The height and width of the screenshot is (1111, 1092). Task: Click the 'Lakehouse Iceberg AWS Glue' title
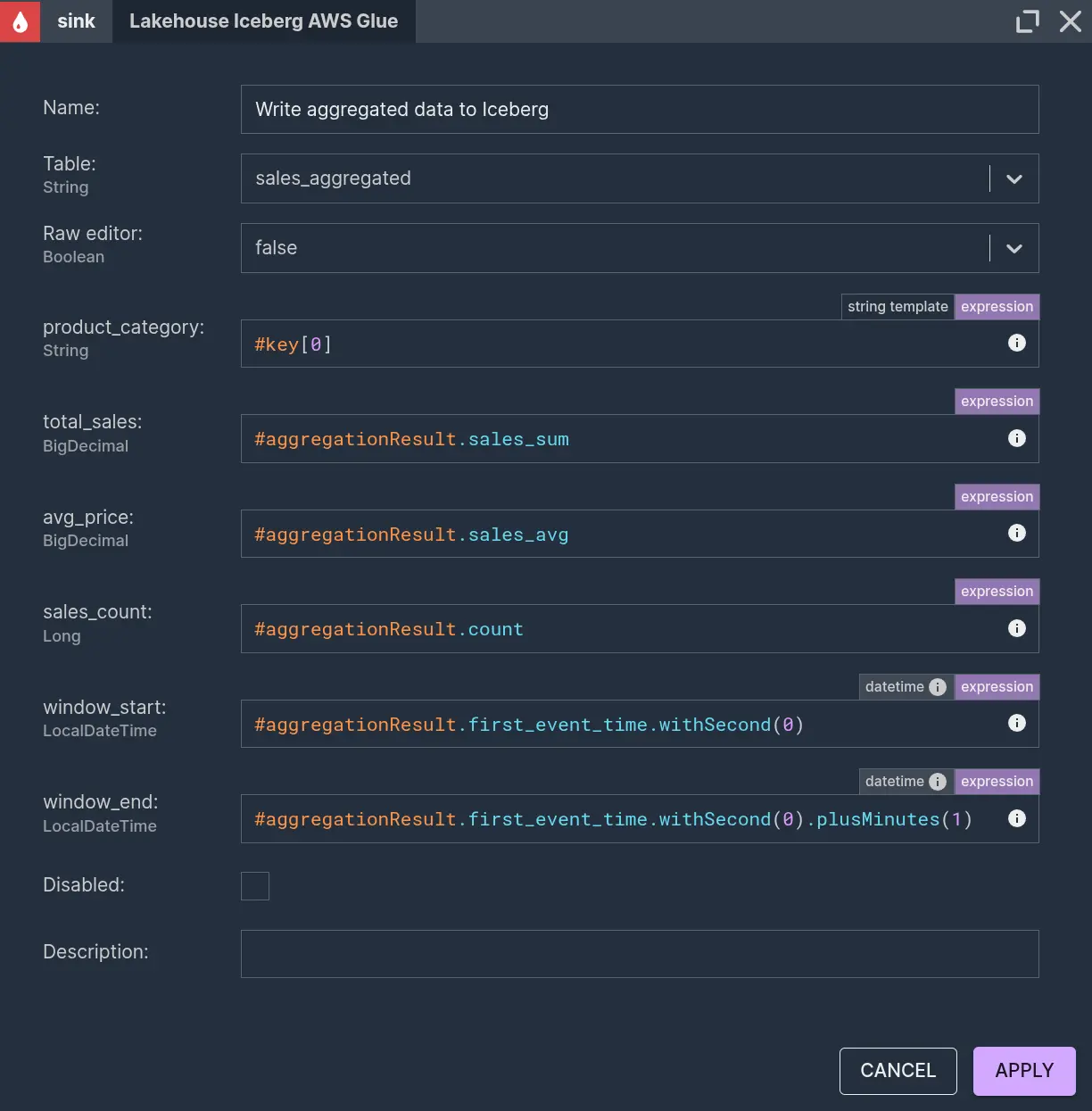[x=264, y=21]
